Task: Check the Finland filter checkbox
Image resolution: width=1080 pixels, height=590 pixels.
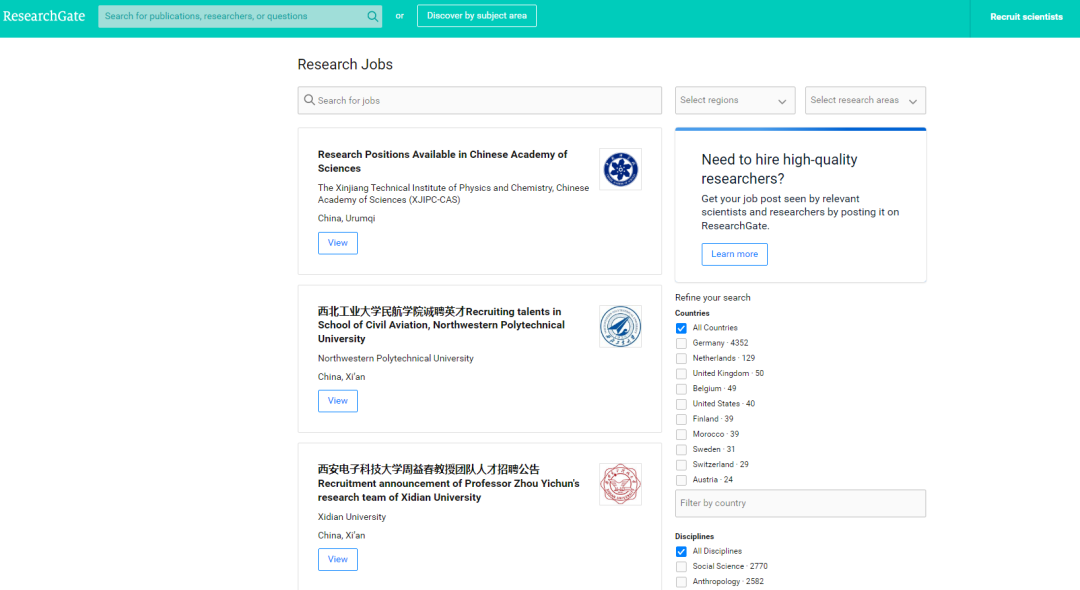Action: point(681,419)
